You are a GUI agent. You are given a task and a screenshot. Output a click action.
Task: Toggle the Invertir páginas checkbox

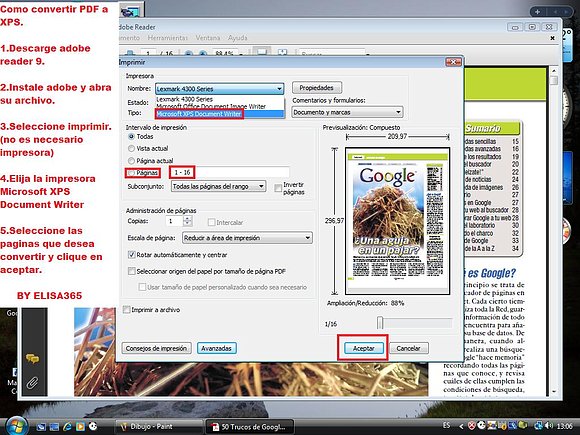278,188
